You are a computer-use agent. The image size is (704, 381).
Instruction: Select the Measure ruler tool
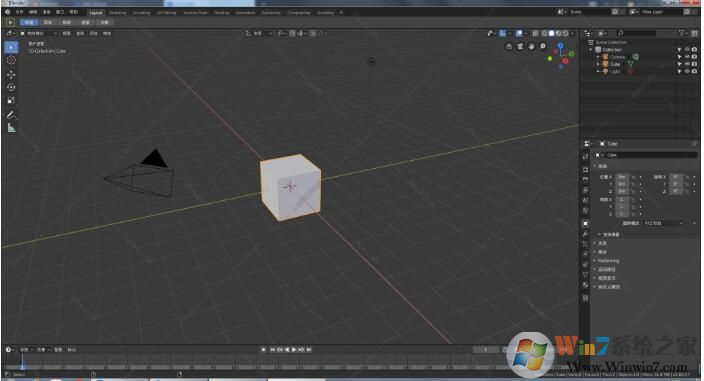click(x=11, y=128)
